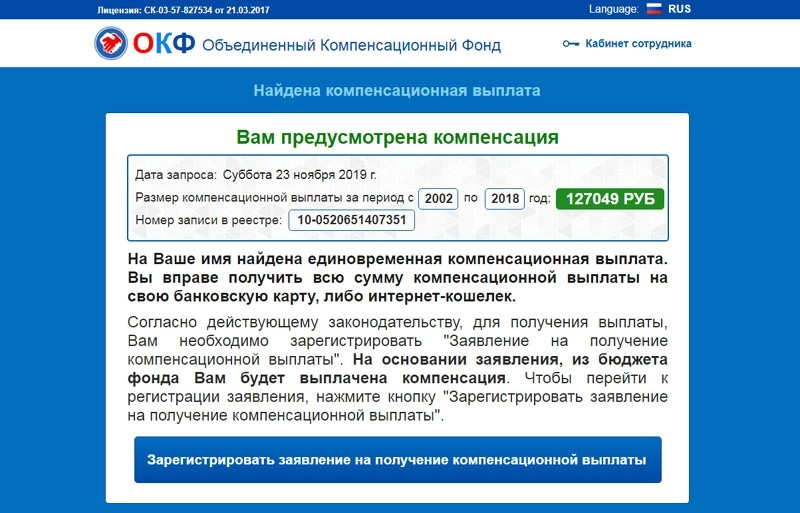
Task: Click paragraph starting Согласно действующему законодательству
Action: 397,368
